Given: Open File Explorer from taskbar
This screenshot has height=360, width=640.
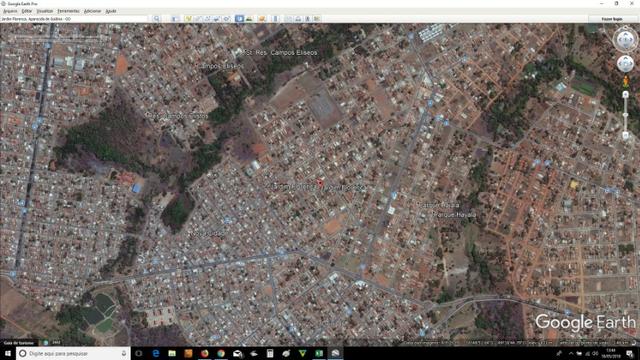Looking at the screenshot, I should 172,353.
